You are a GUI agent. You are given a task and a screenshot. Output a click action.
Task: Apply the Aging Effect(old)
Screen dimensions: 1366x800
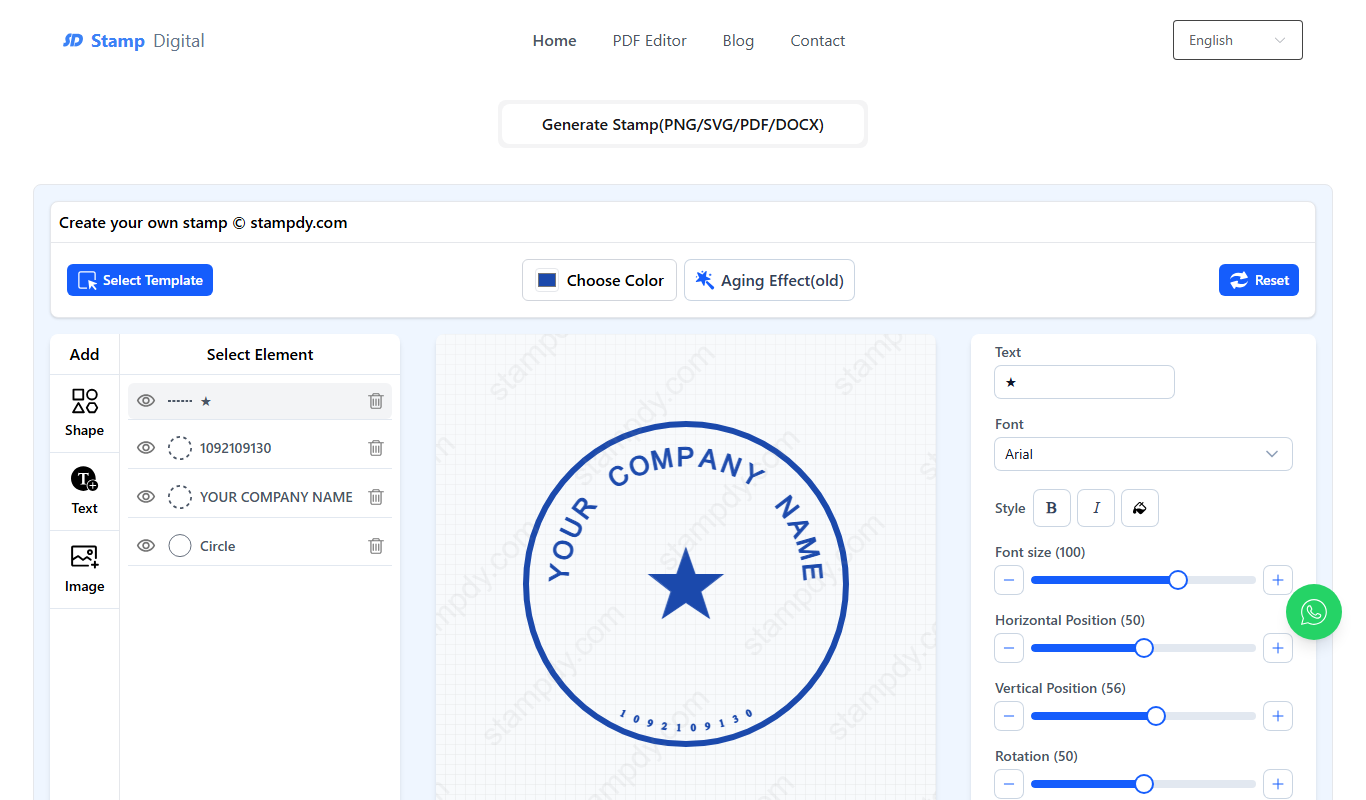769,280
